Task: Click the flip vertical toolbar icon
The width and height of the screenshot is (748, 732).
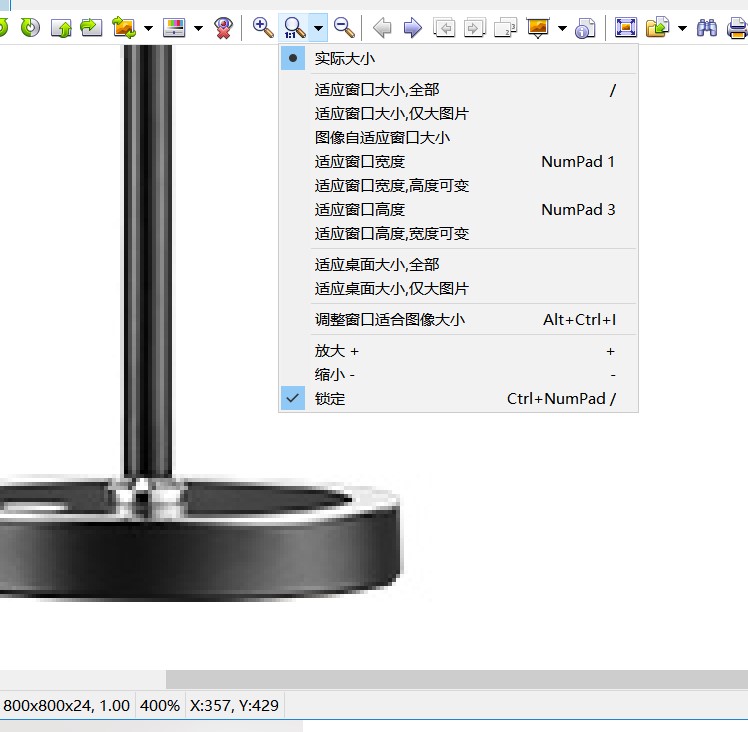Action: pos(61,28)
